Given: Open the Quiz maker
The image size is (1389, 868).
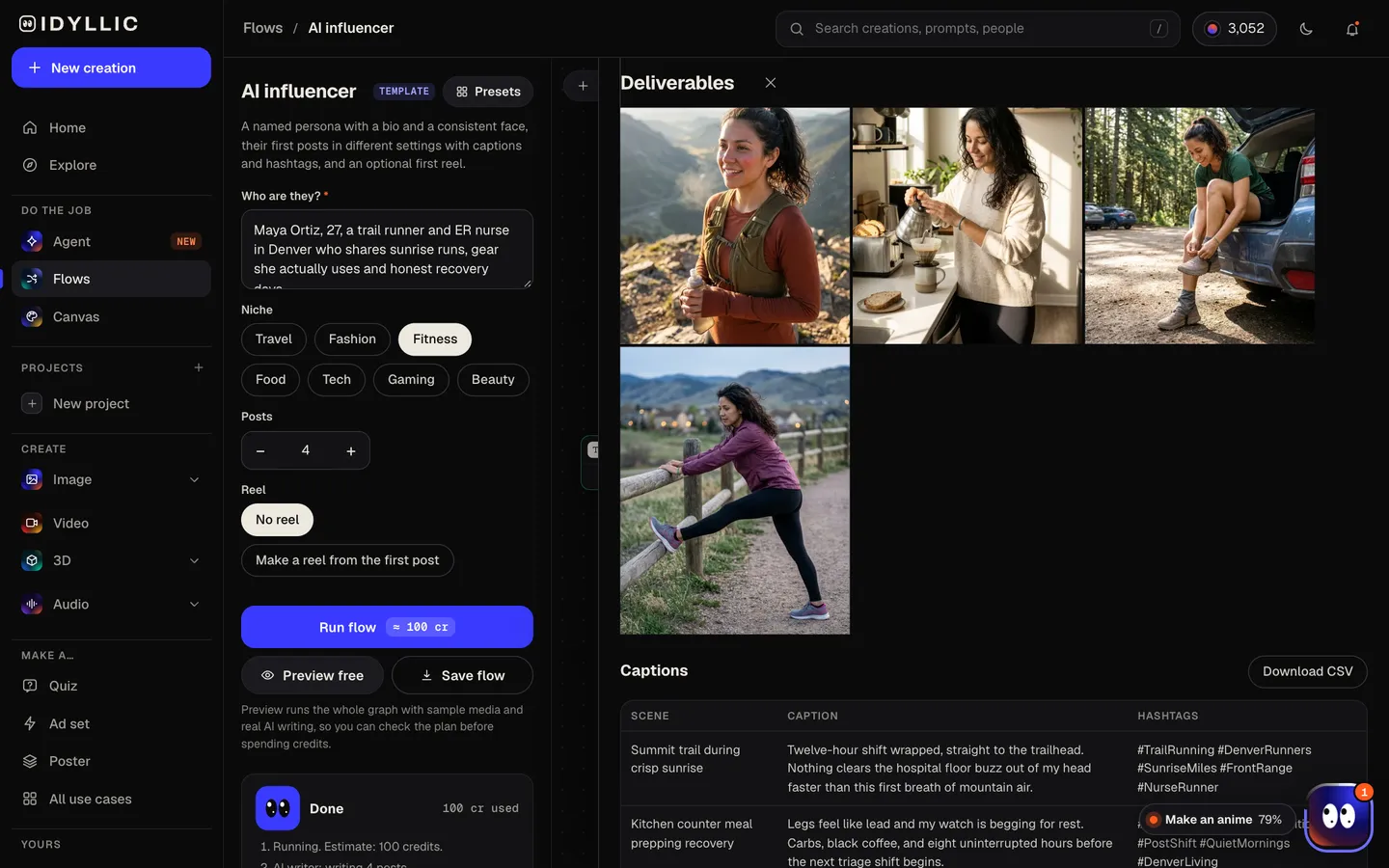Looking at the screenshot, I should [x=111, y=686].
